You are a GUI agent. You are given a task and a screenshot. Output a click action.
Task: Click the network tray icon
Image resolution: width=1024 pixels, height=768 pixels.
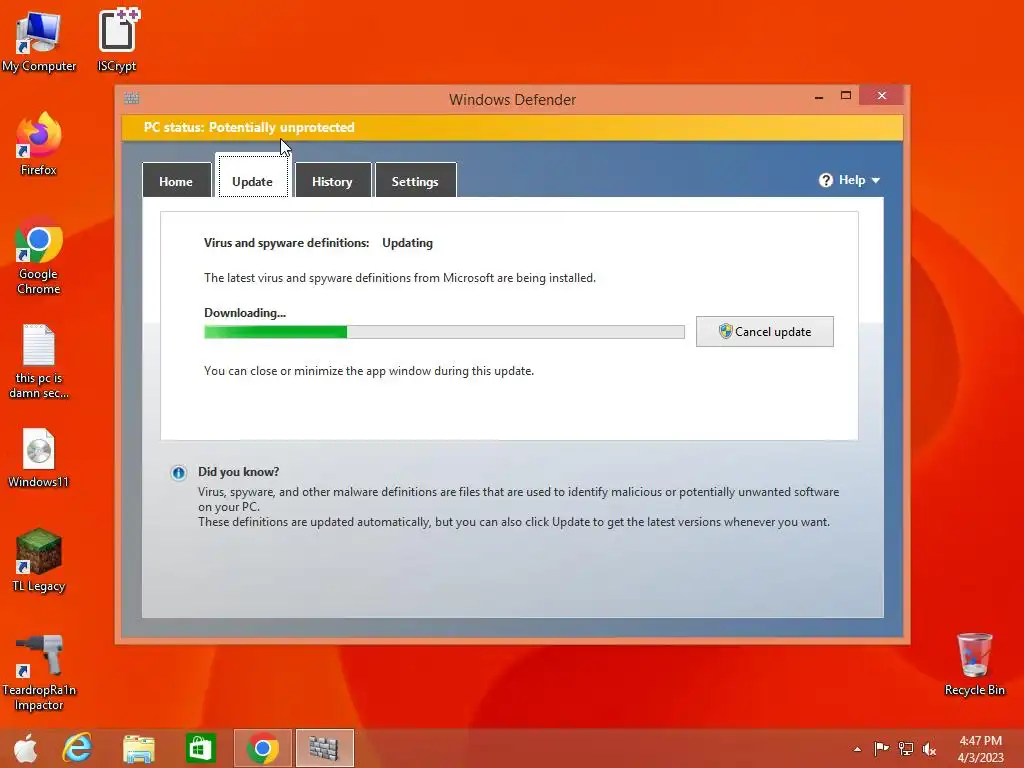pos(905,748)
